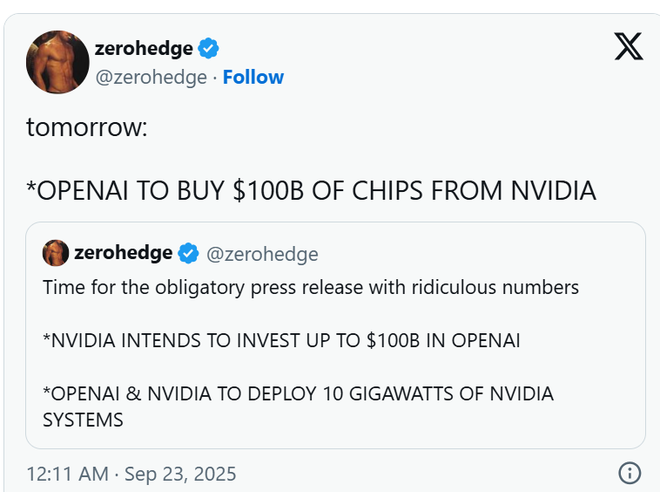Click the word SYSTEMS in the quoted tweet
Screen dimensions: 660x492
tap(83, 420)
